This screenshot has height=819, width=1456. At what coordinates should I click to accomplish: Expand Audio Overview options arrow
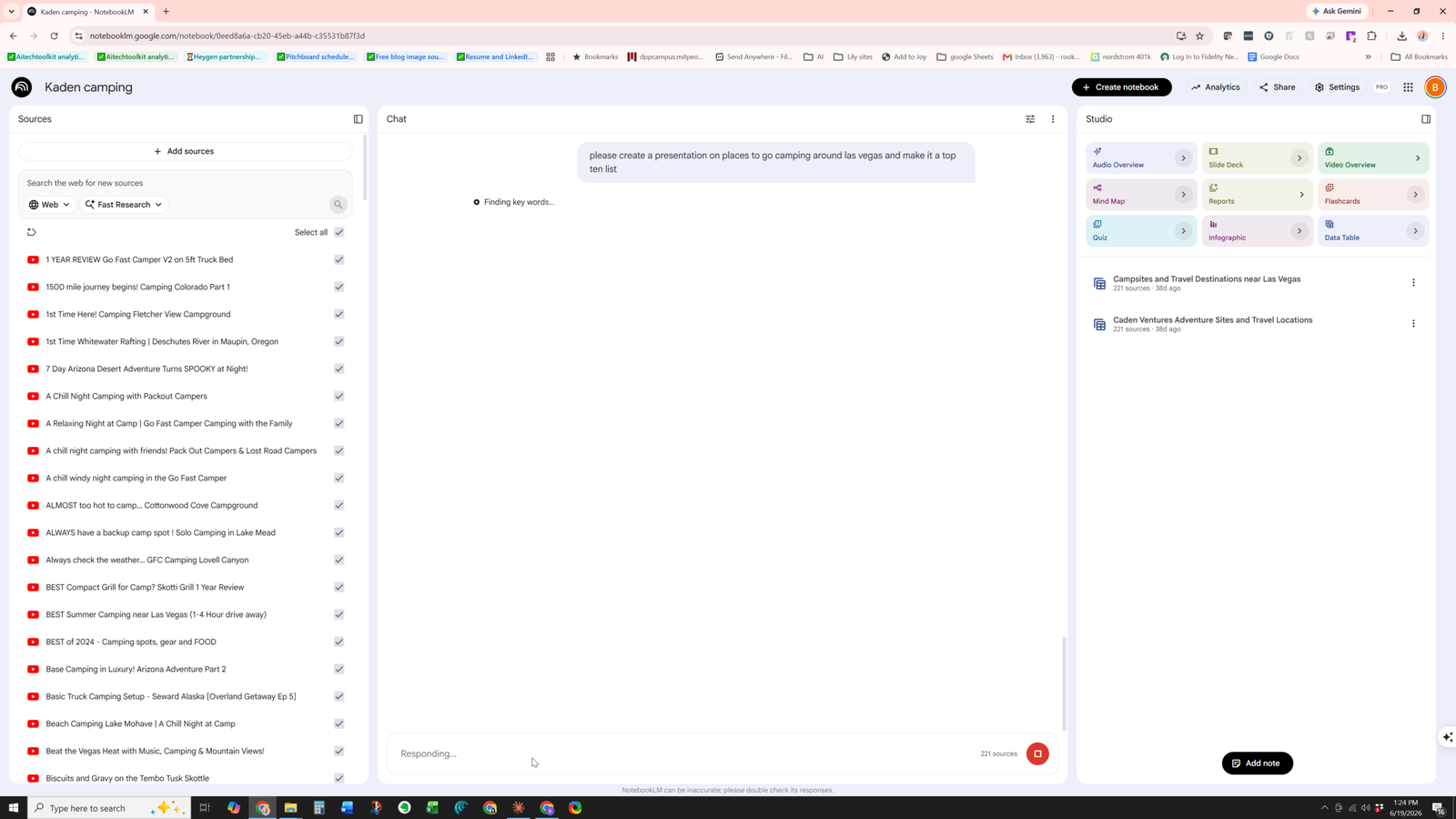[1183, 158]
